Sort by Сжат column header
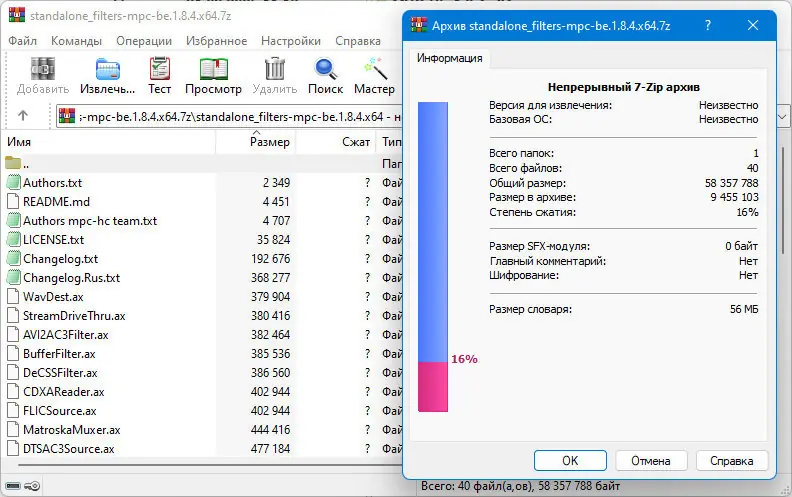 point(336,142)
